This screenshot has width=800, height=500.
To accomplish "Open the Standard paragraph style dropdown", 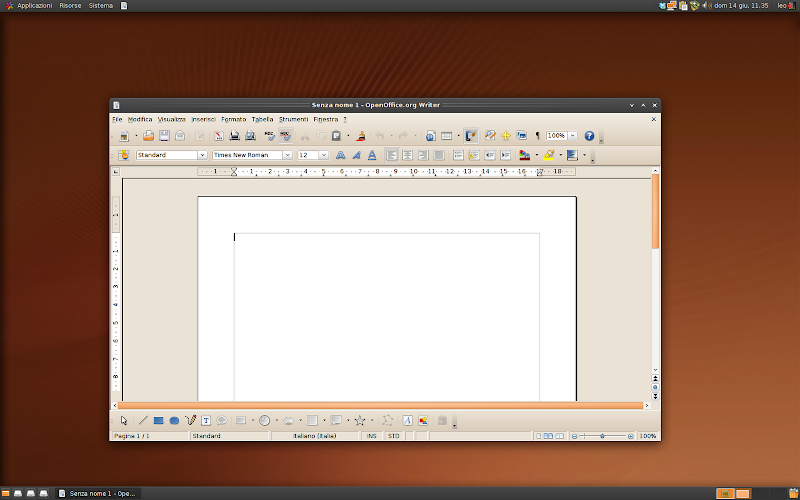I will point(202,155).
